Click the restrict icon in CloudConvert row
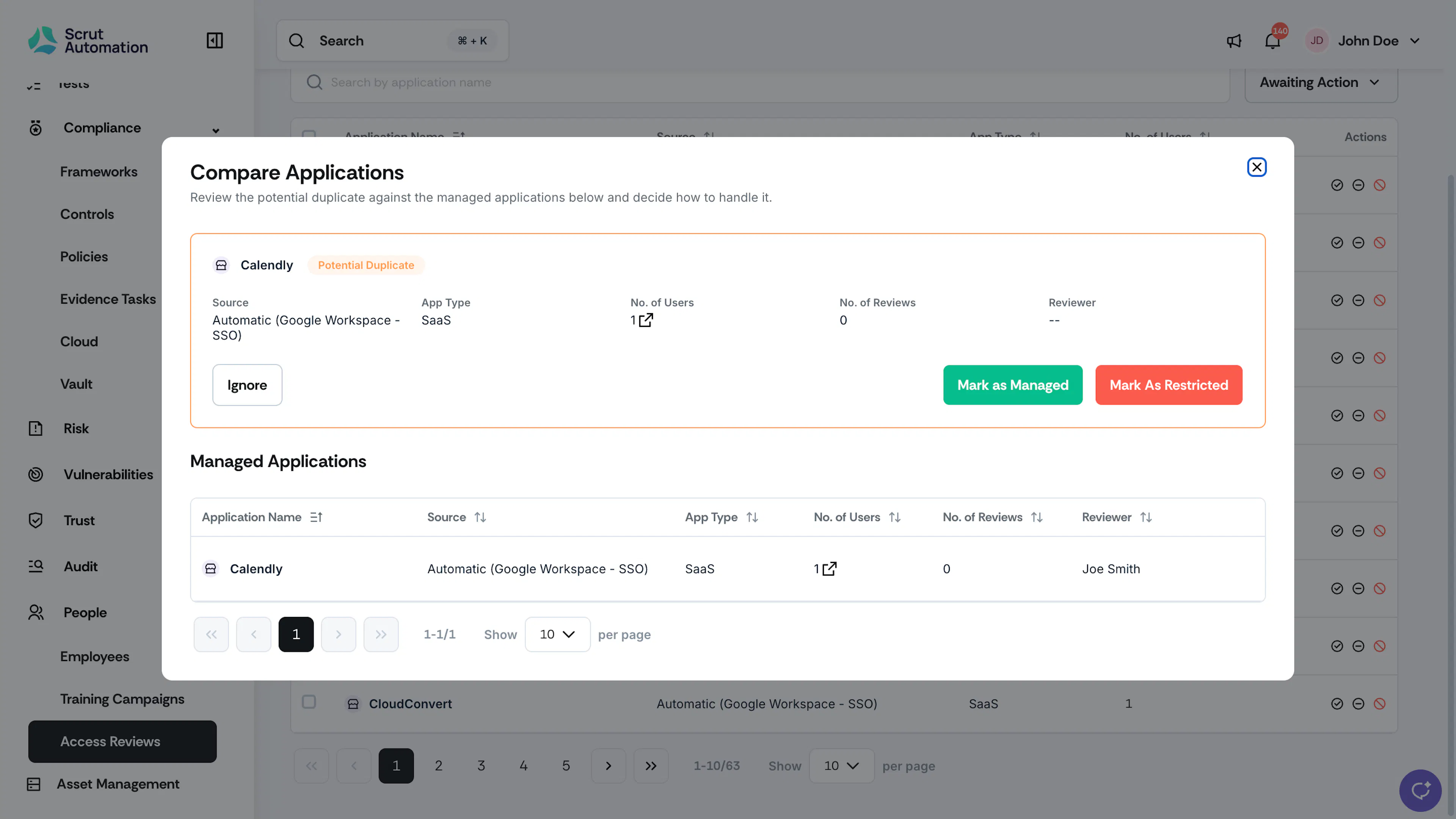The height and width of the screenshot is (819, 1456). coord(1380,704)
